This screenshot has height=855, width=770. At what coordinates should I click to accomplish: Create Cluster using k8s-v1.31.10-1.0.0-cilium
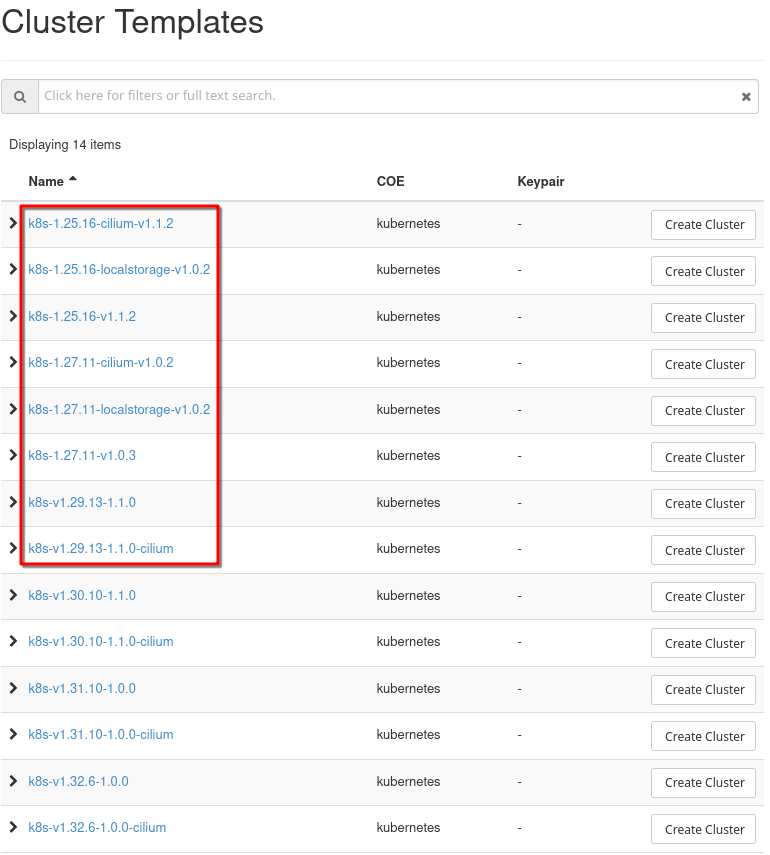click(x=704, y=736)
